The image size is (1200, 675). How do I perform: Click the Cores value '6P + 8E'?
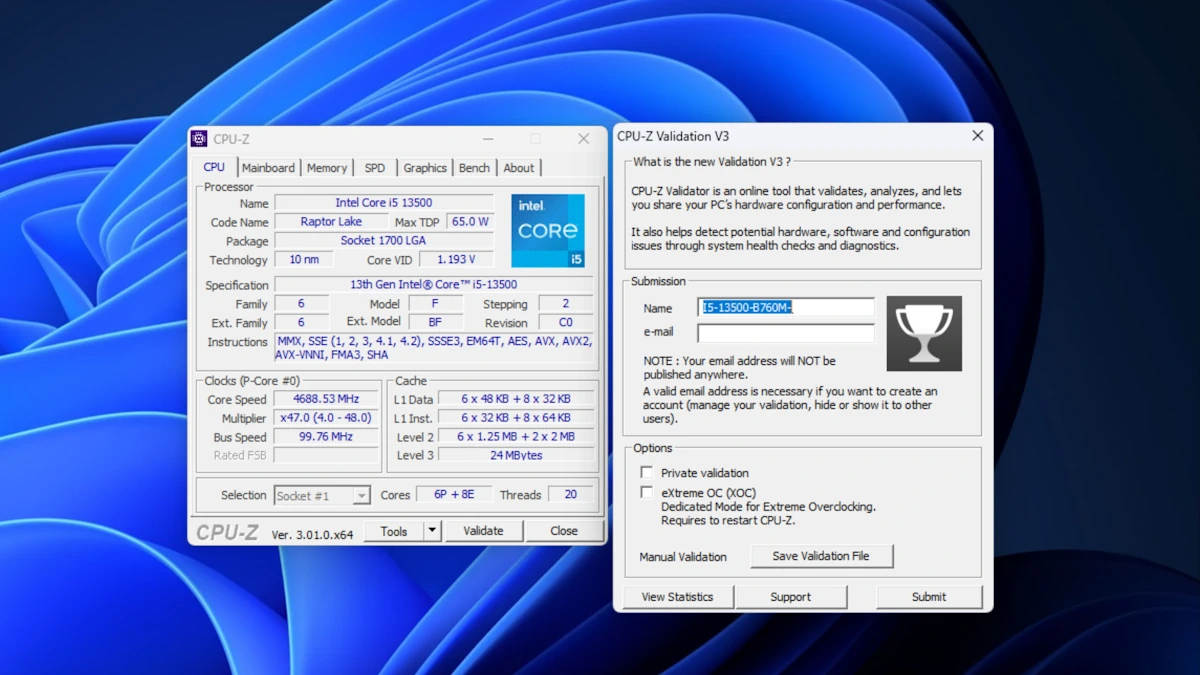(454, 495)
